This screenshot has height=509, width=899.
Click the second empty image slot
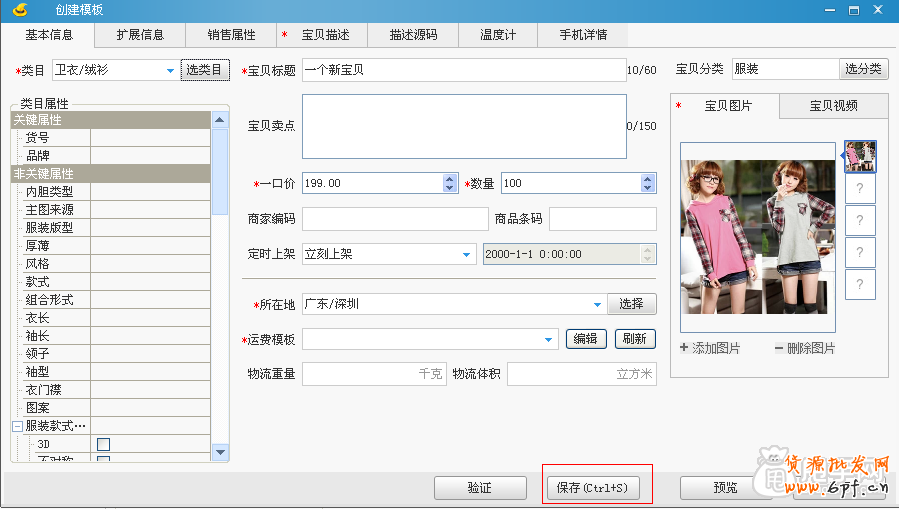[x=860, y=220]
